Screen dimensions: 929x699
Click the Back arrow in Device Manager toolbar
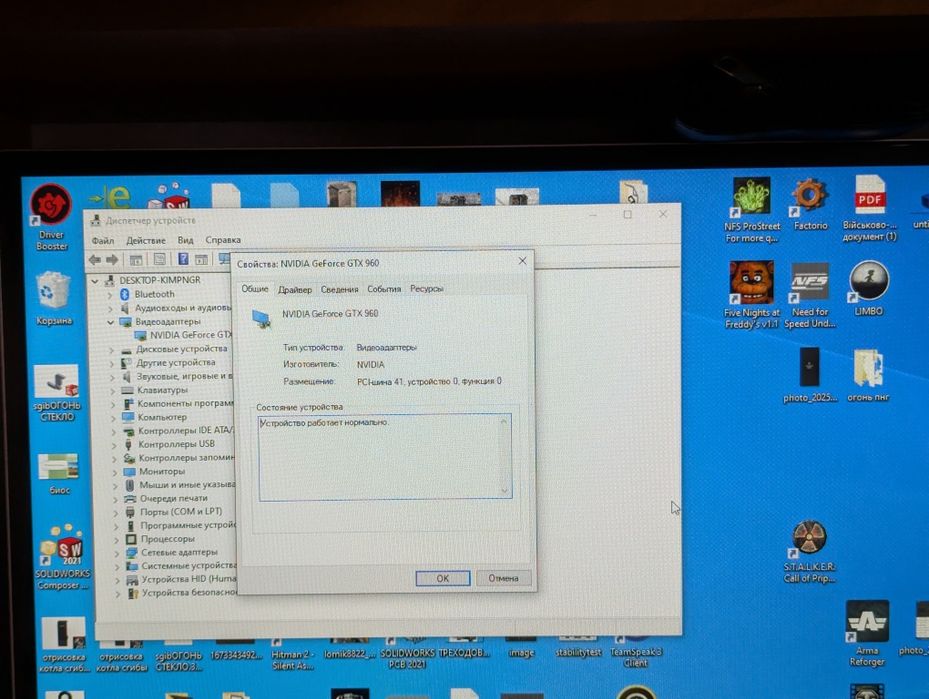point(95,259)
